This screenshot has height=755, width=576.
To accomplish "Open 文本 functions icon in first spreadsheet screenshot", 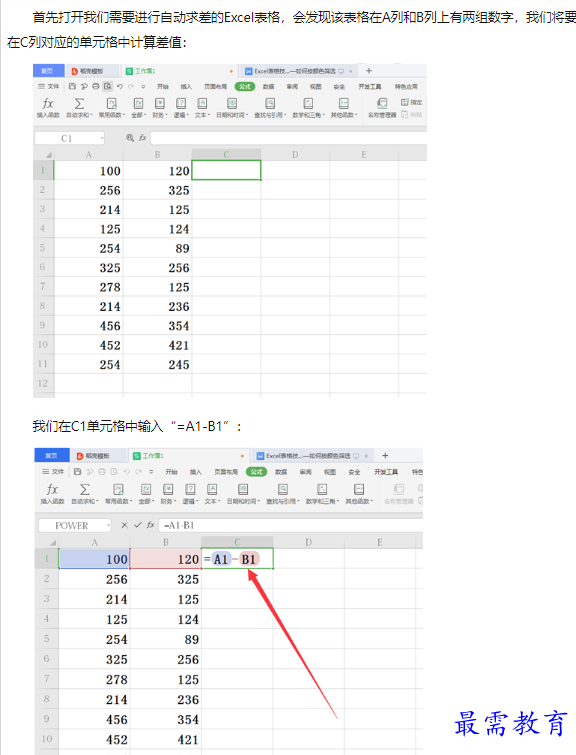I will (202, 104).
